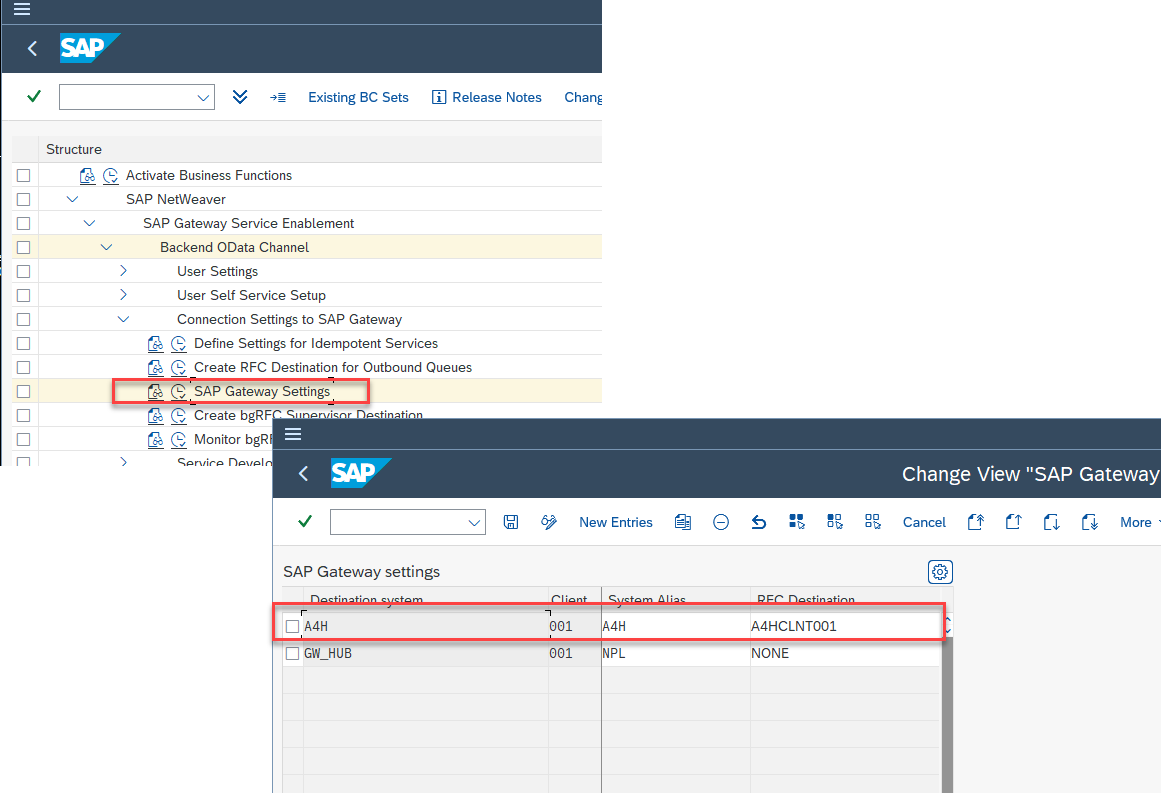Click the Previous Page icon
Image resolution: width=1161 pixels, height=793 pixels.
click(x=1014, y=522)
